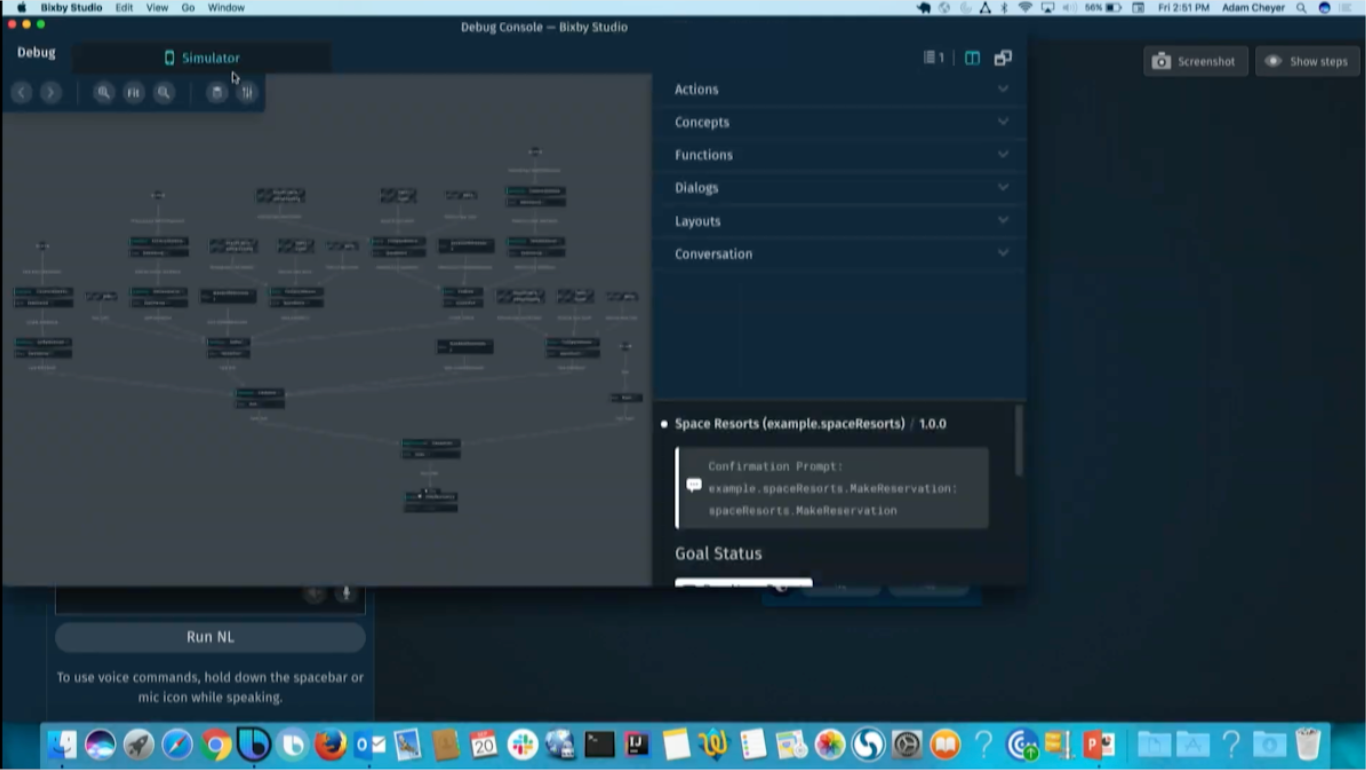The height and width of the screenshot is (770, 1366).
Task: Click Space Resorts (example.spaceResorts) heading
Action: (790, 424)
